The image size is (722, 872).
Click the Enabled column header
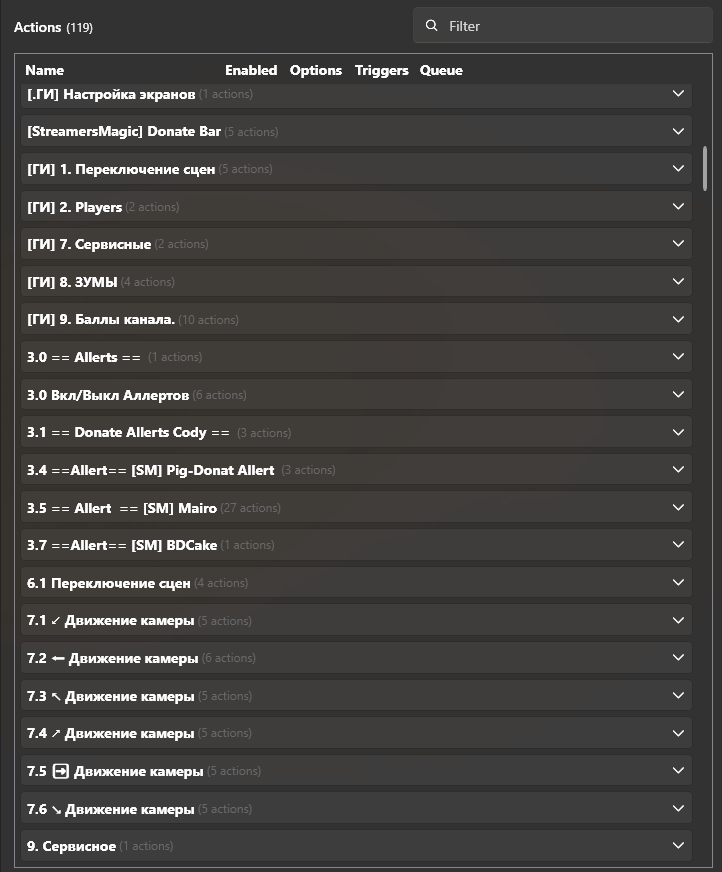click(251, 70)
